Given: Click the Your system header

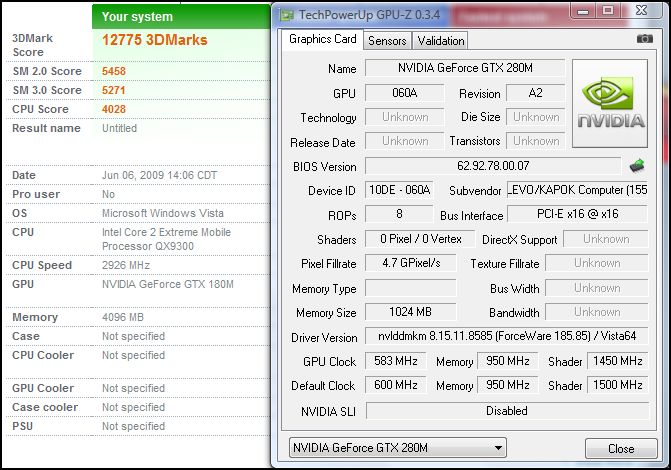Looking at the screenshot, I should (x=137, y=17).
